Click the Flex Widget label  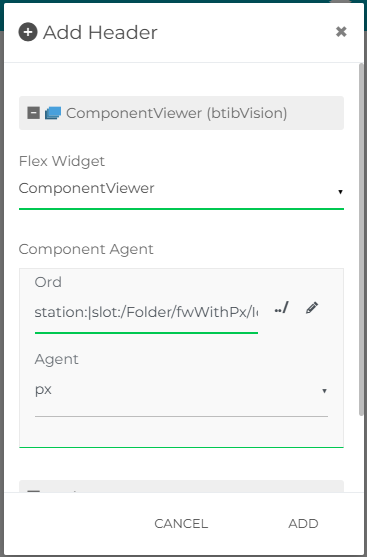[61, 161]
